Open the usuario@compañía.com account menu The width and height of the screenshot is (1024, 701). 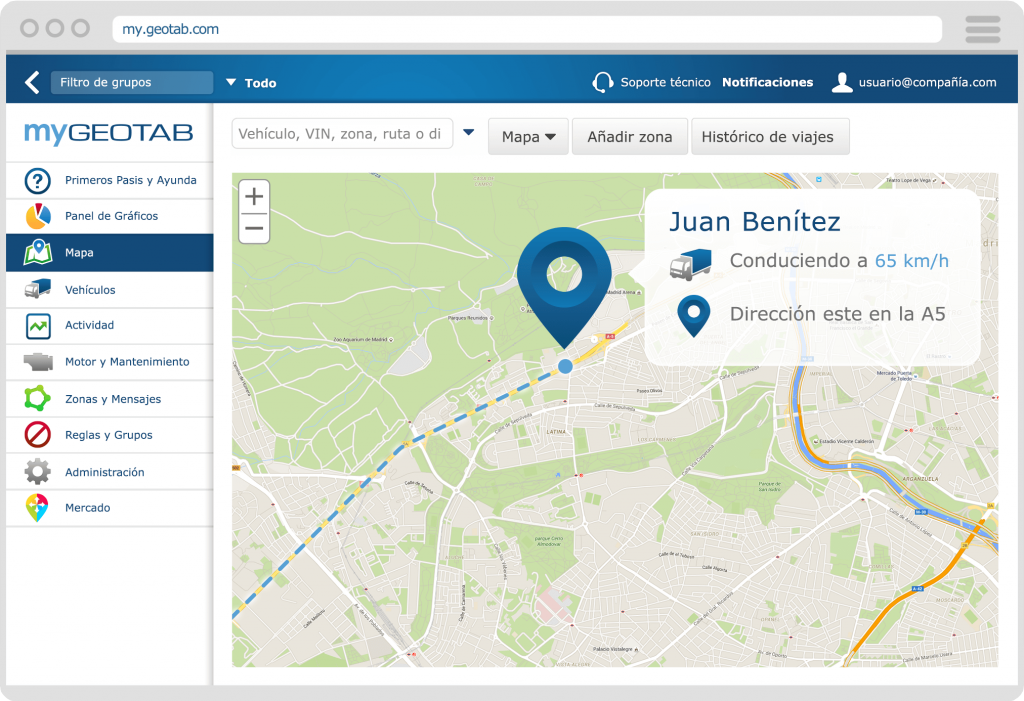coord(927,82)
